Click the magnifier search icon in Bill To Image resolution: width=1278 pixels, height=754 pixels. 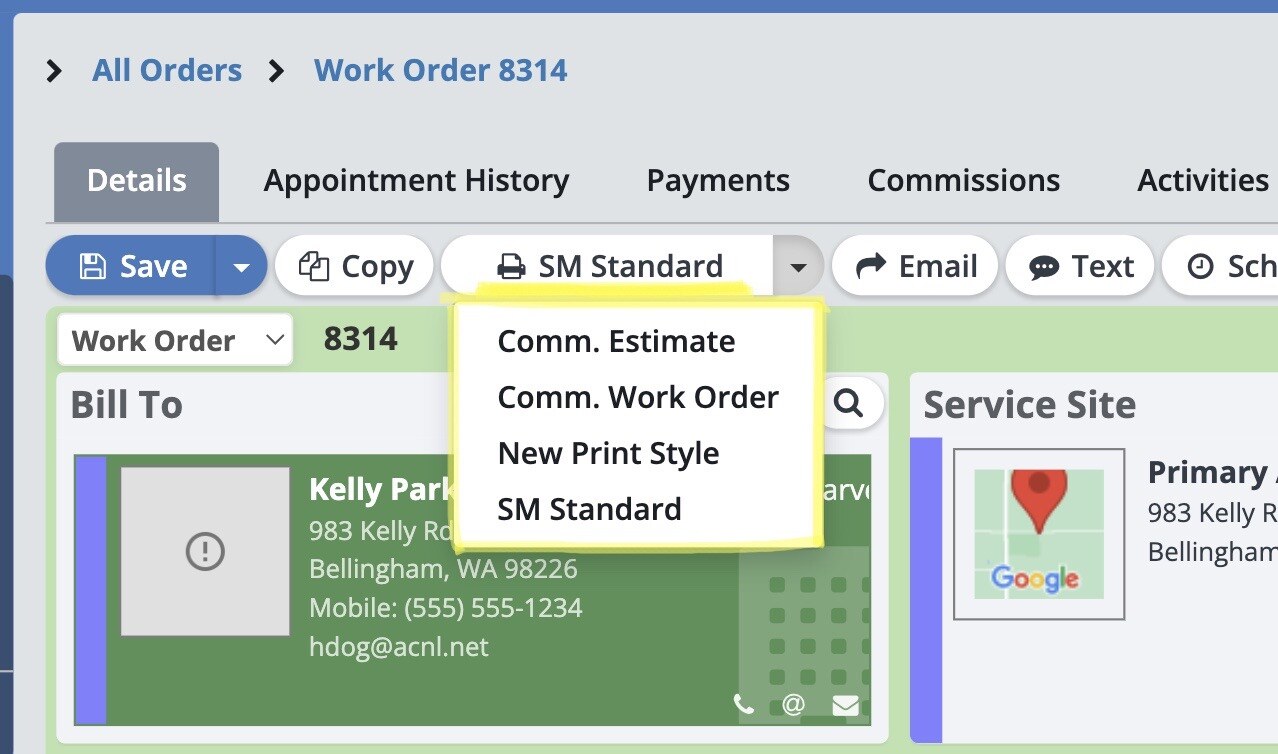click(849, 403)
